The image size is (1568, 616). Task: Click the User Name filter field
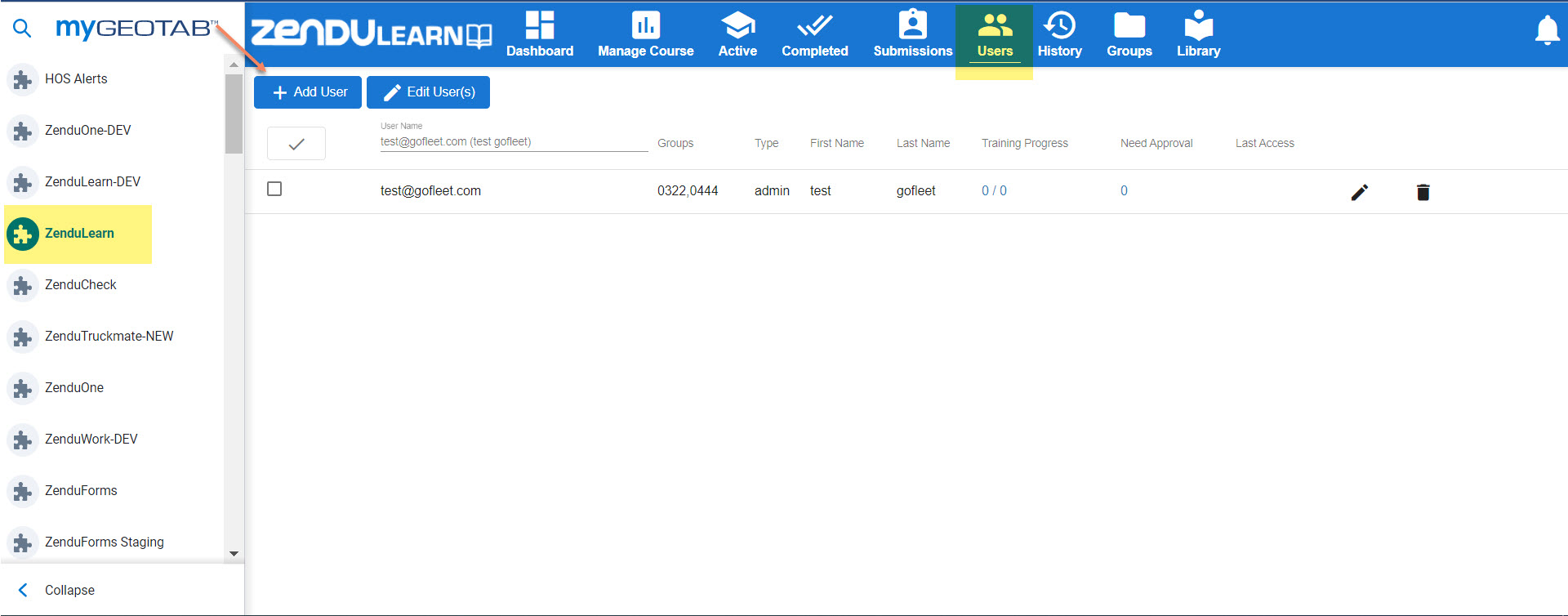514,141
